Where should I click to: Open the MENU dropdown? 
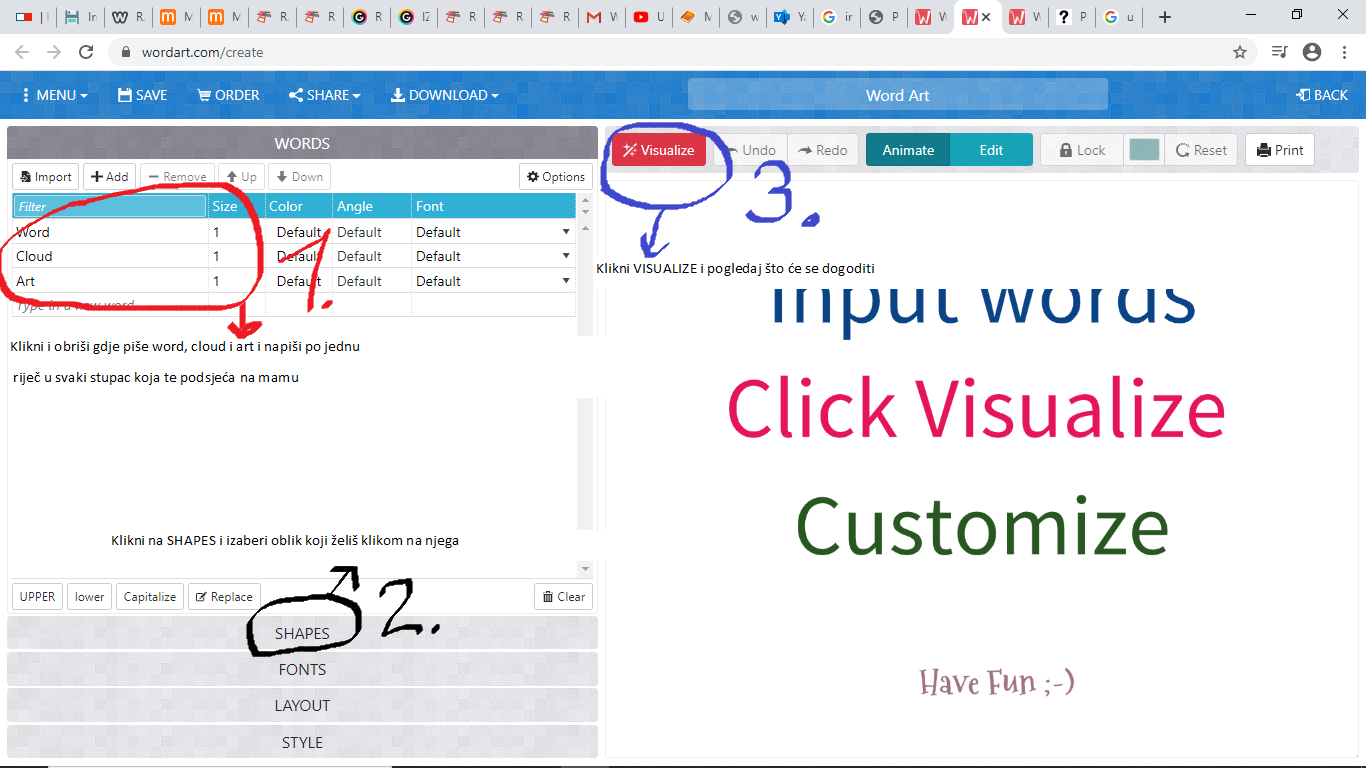coord(54,95)
